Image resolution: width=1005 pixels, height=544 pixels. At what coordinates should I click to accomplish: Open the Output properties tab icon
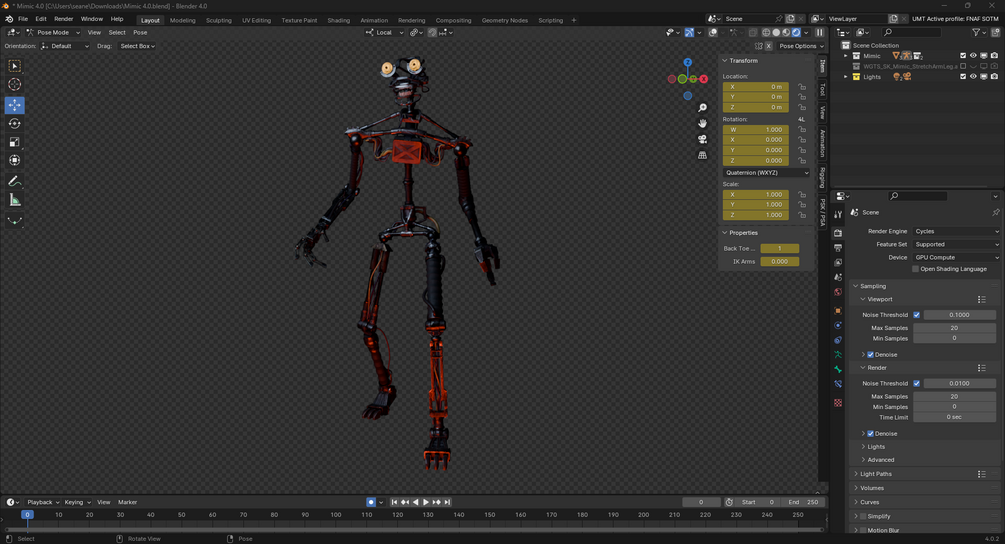point(838,248)
